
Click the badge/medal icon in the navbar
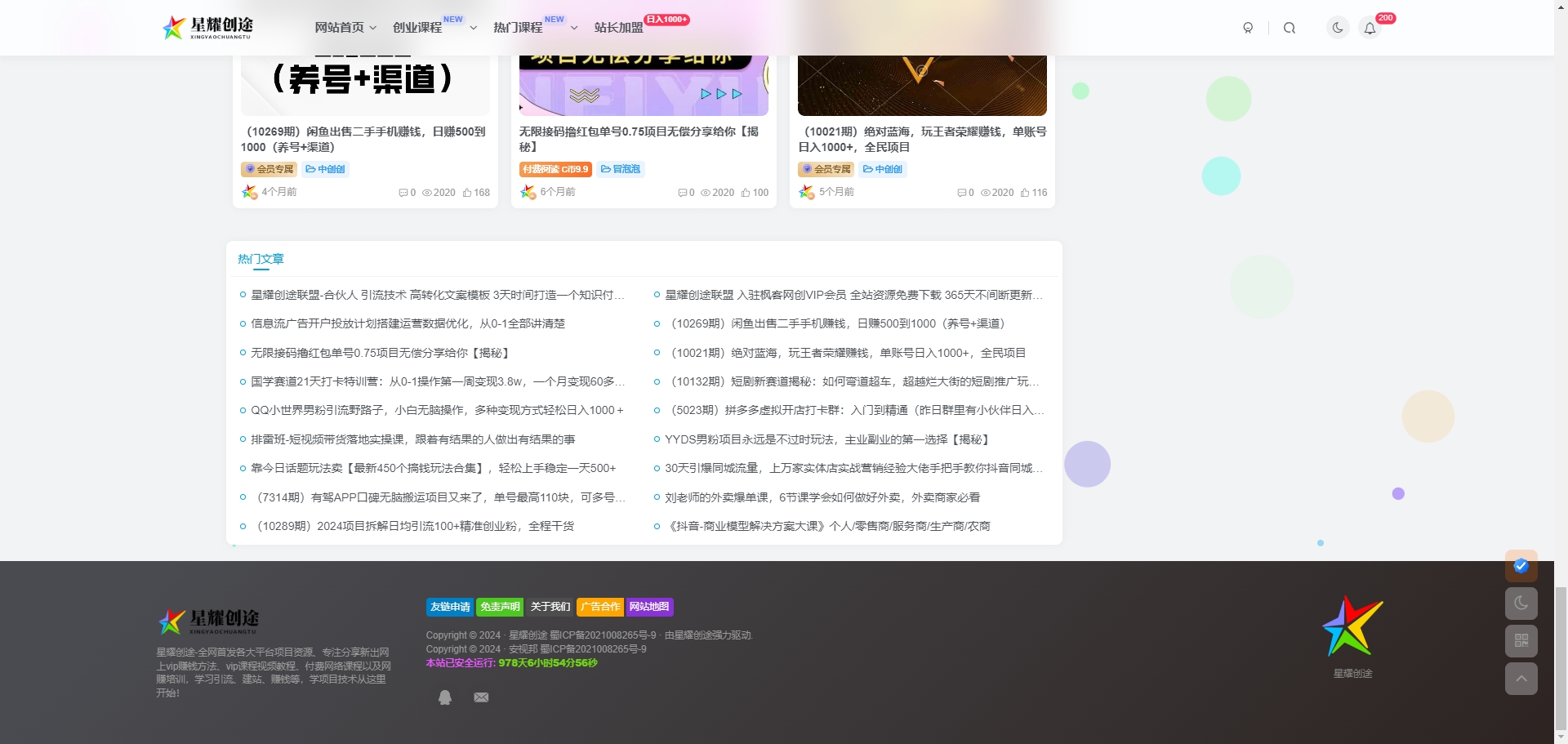pos(1249,27)
